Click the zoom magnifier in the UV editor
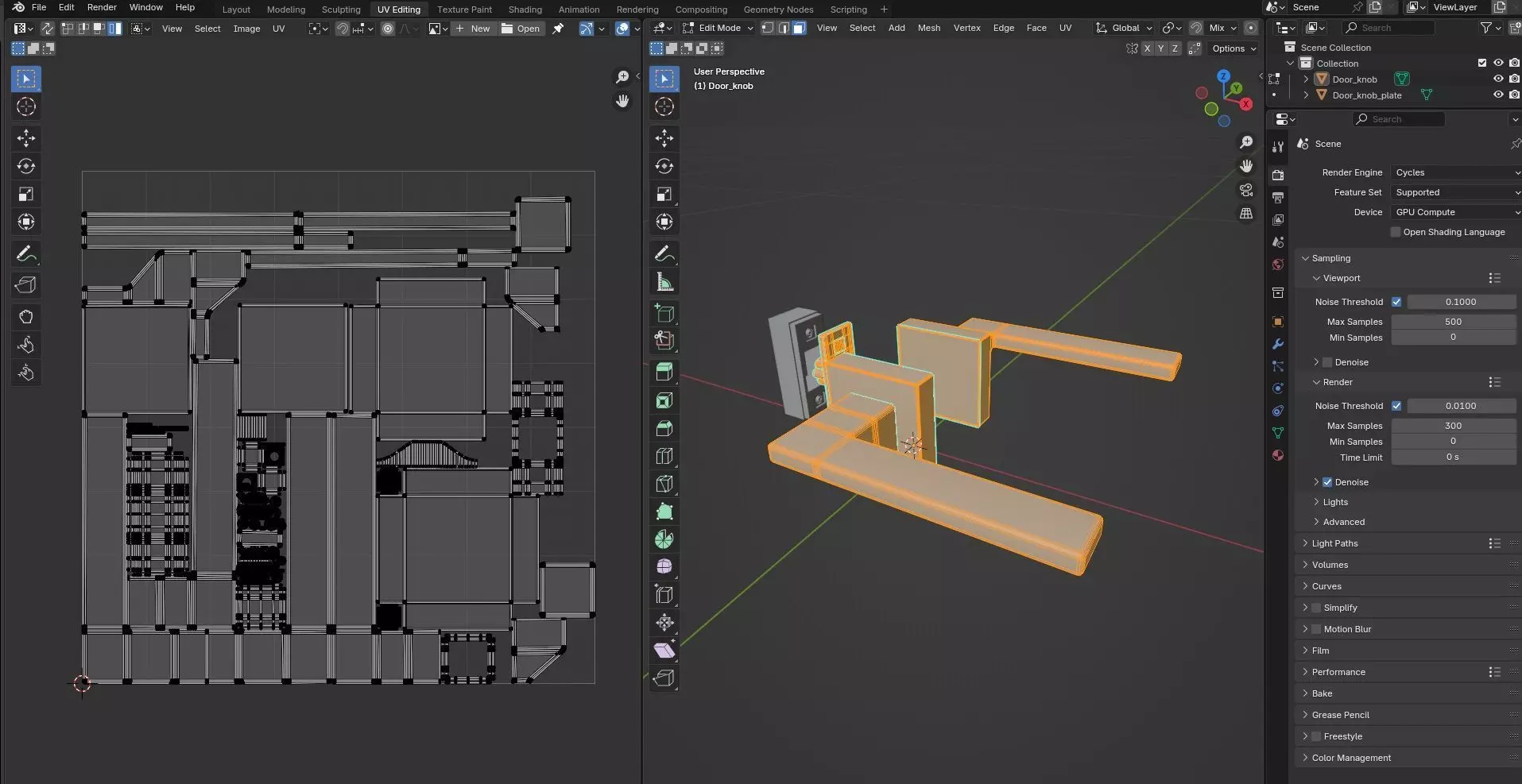The height and width of the screenshot is (784, 1522). [x=622, y=77]
